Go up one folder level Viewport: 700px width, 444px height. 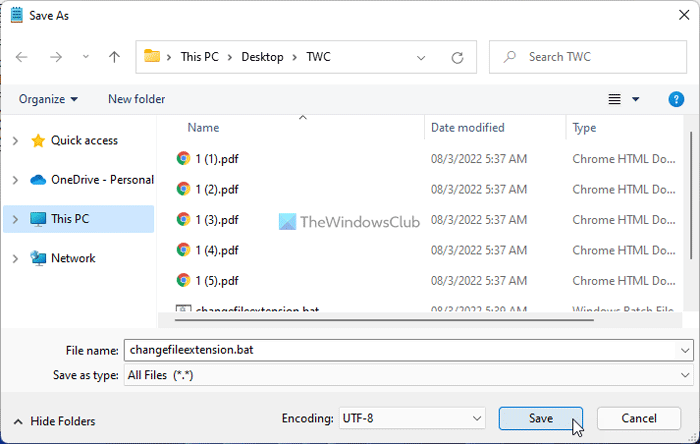pyautogui.click(x=114, y=57)
